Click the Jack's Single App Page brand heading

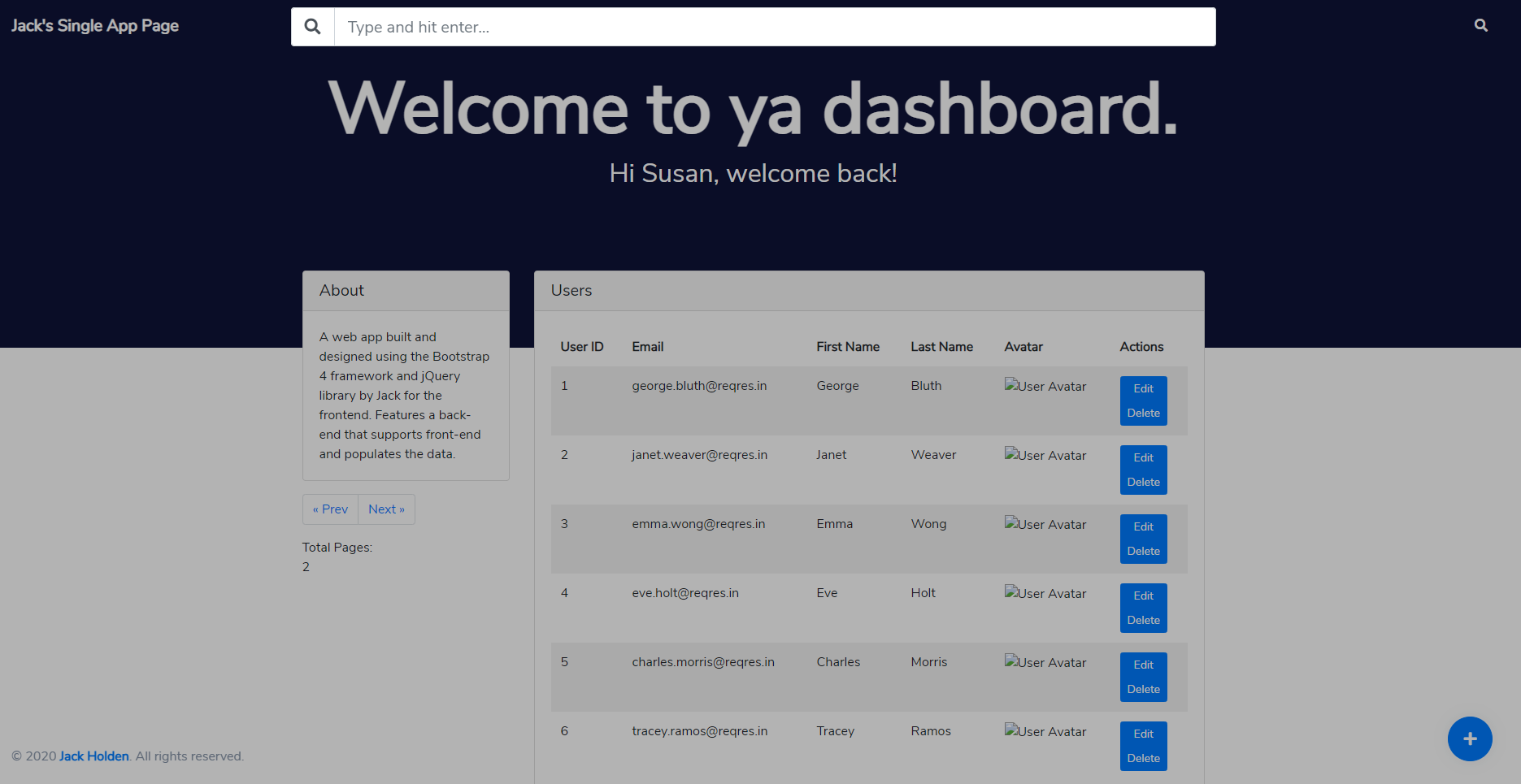tap(94, 25)
